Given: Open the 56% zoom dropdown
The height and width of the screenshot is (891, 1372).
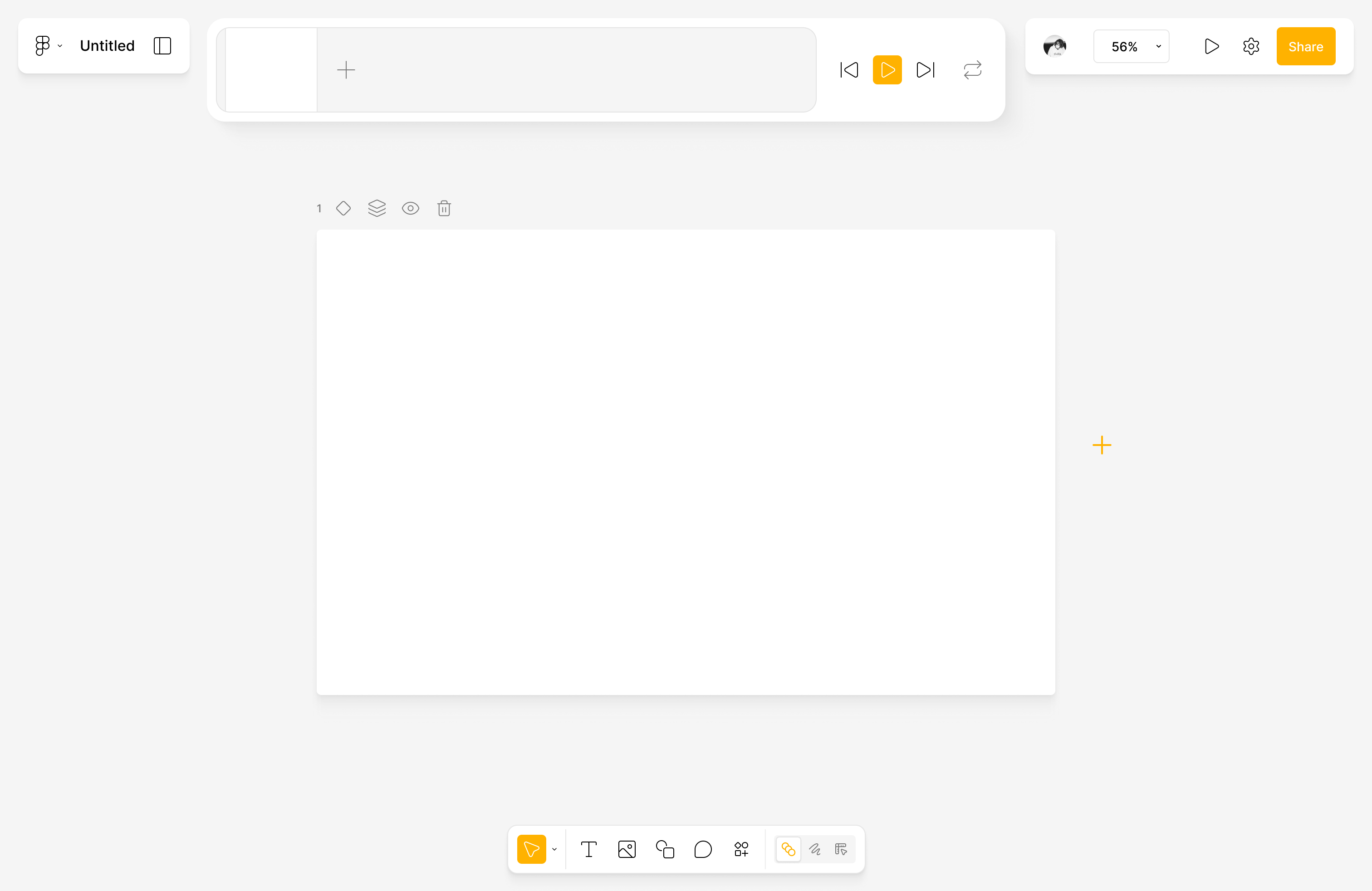Looking at the screenshot, I should click(1131, 46).
